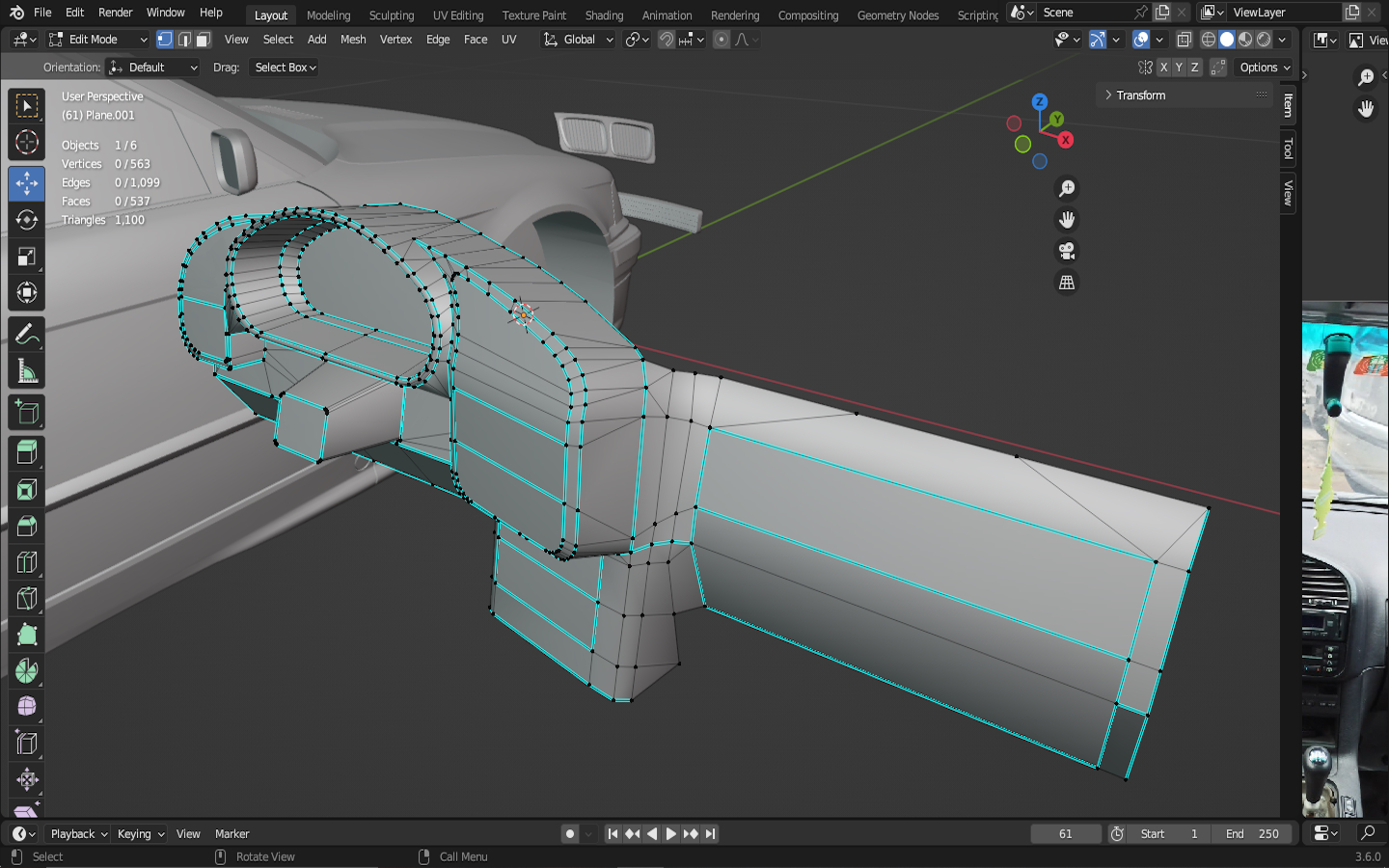Select the Move tool in toolbar

26,183
